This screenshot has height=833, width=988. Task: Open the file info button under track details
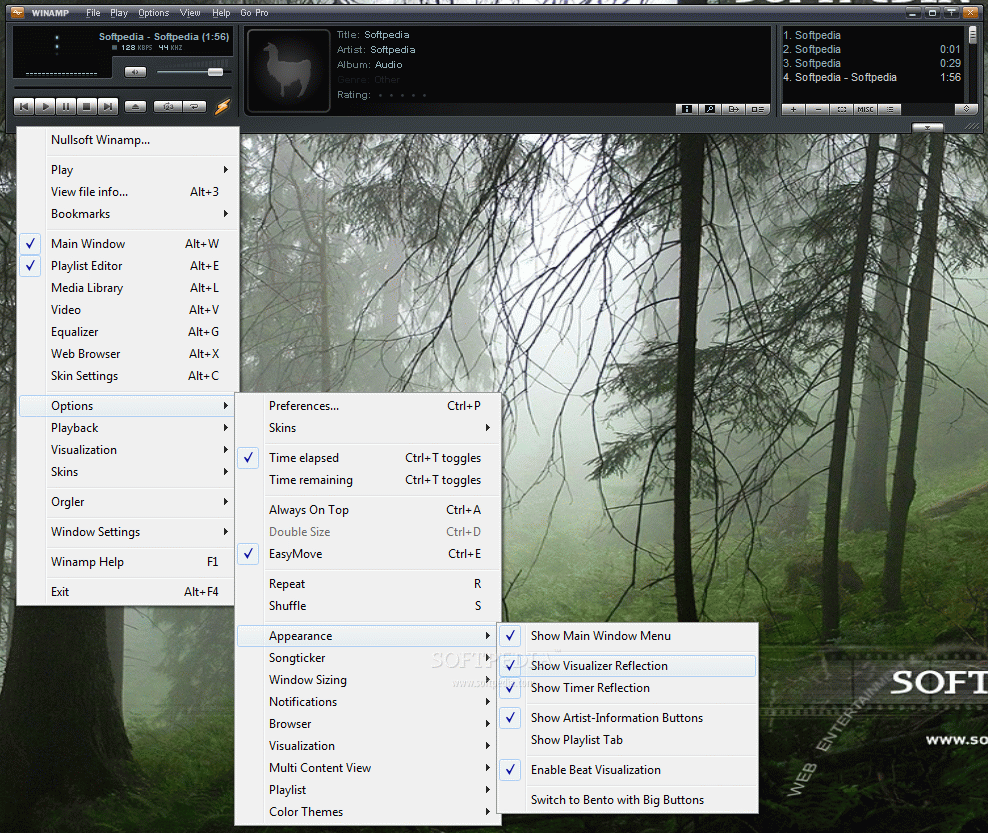tap(687, 110)
